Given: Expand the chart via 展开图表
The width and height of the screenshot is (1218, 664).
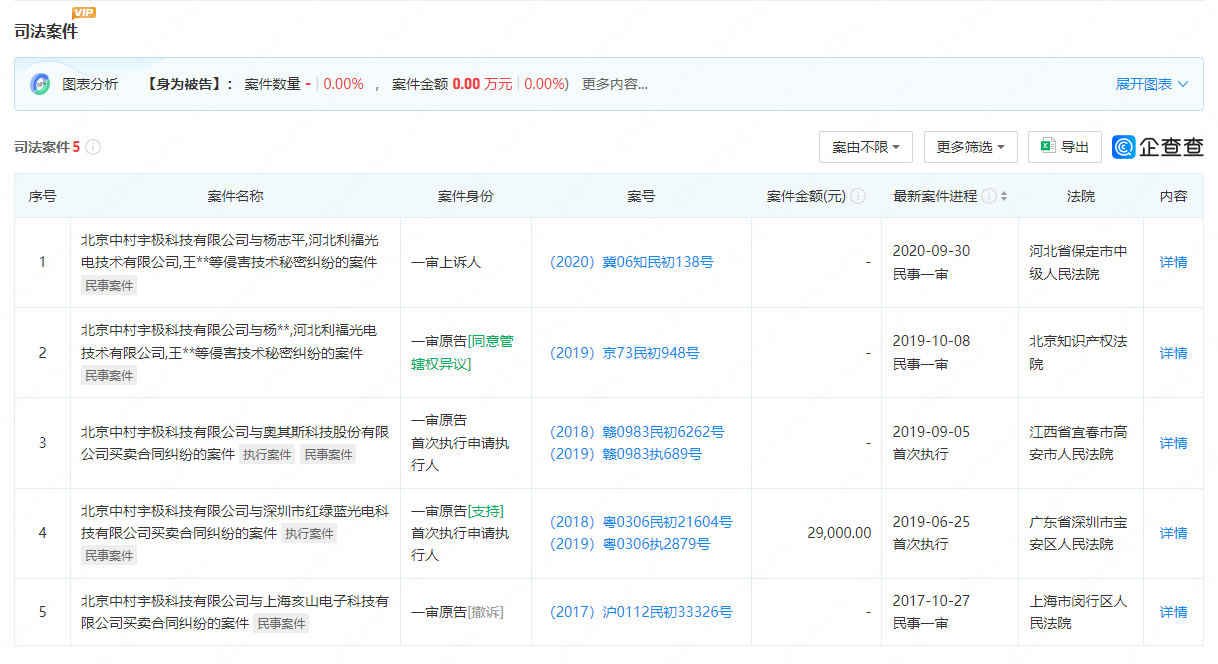Looking at the screenshot, I should pyautogui.click(x=1151, y=84).
